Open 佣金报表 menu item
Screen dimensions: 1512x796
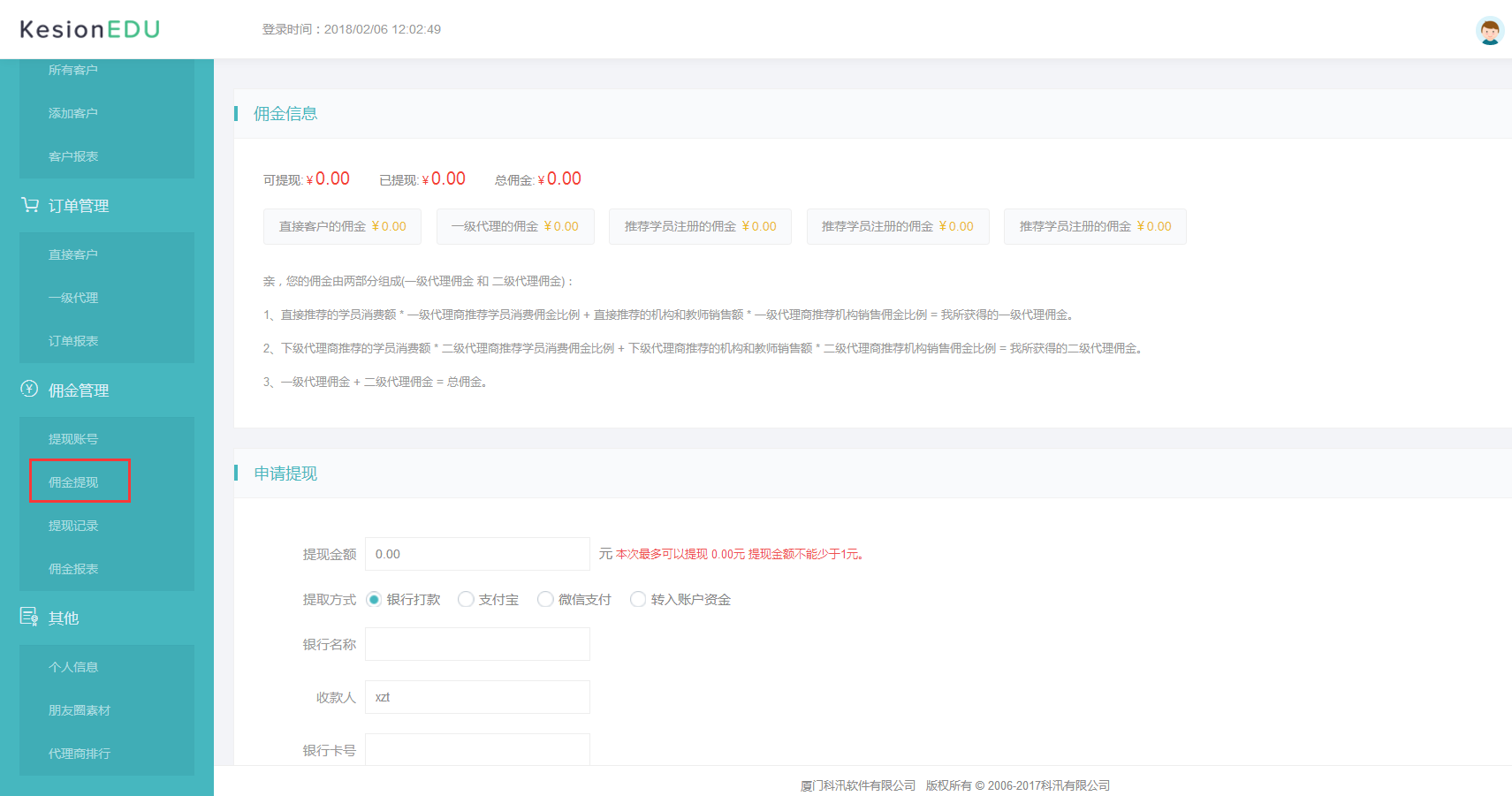(73, 569)
